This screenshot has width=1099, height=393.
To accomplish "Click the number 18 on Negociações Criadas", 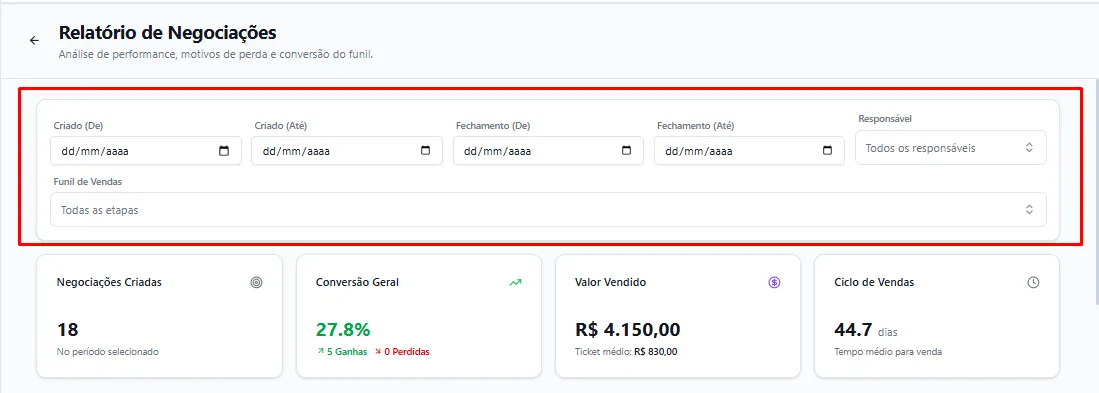I will click(67, 329).
